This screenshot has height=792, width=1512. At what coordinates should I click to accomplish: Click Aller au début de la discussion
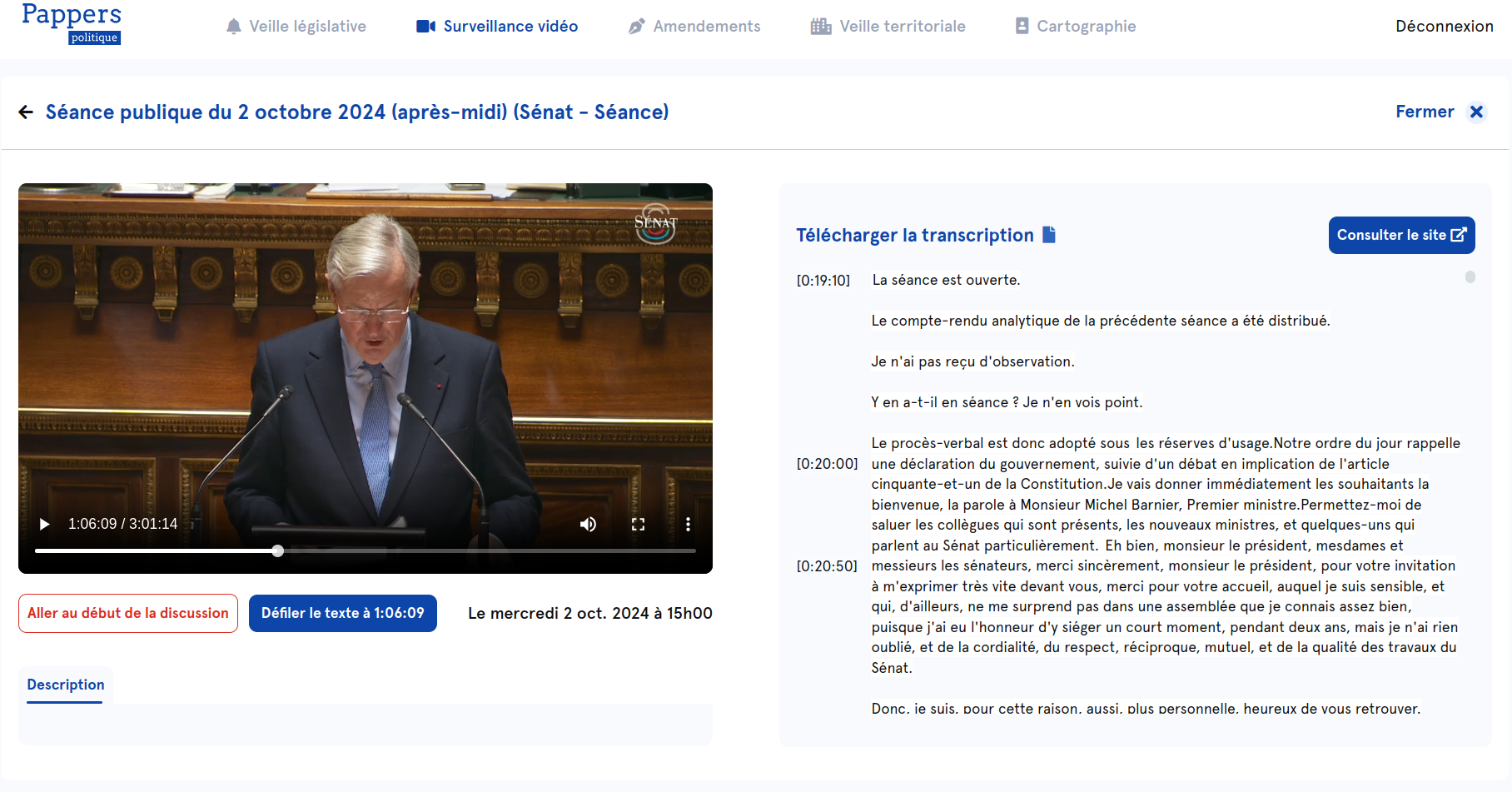click(128, 613)
